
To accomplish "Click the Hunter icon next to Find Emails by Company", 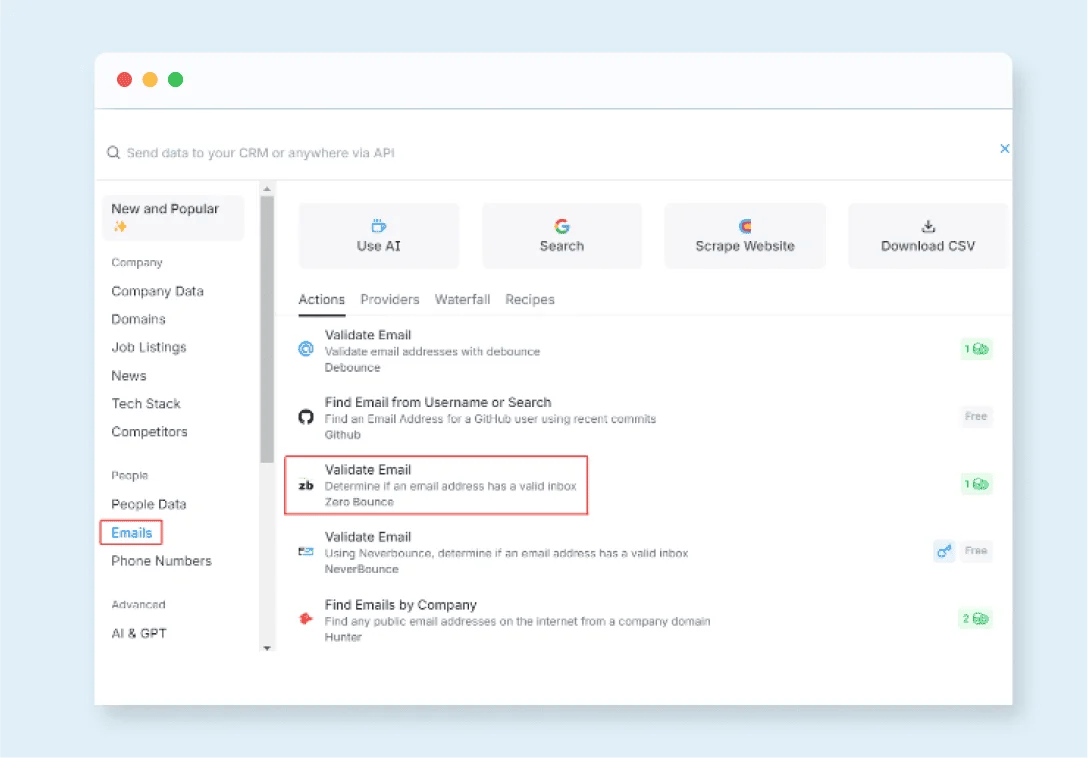I will click(x=305, y=618).
